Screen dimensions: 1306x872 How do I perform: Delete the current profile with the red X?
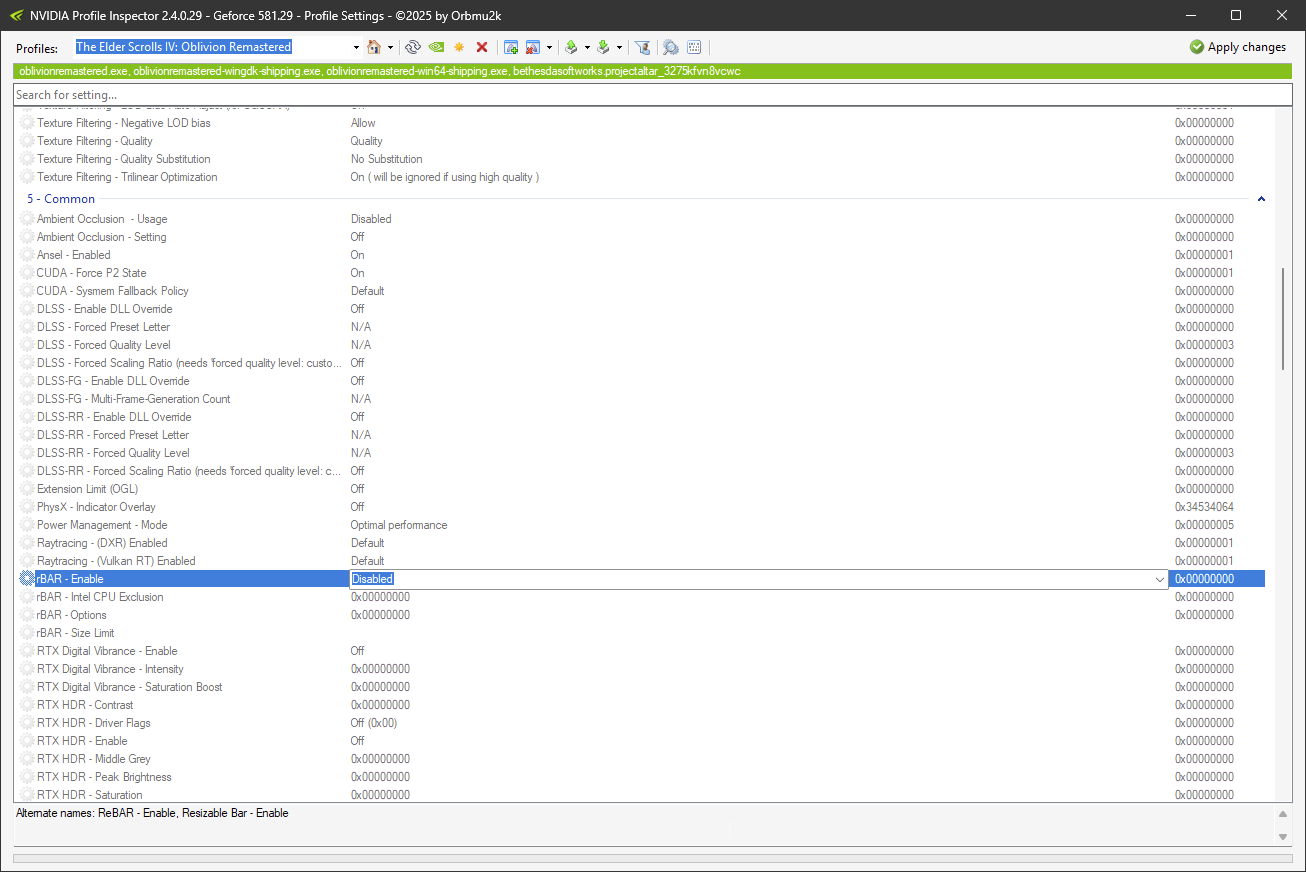point(482,47)
